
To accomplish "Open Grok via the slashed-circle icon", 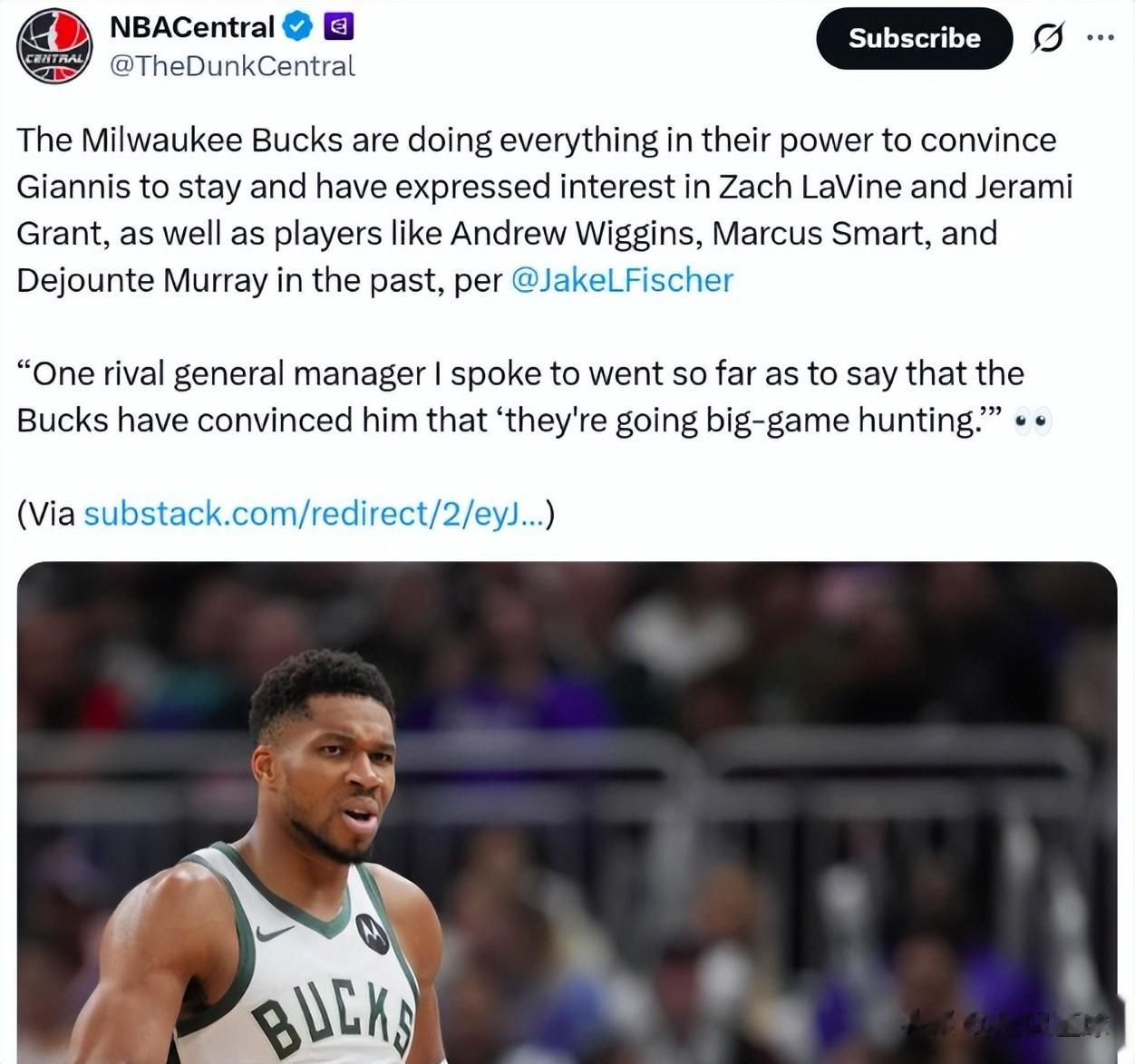I will coord(1048,38).
